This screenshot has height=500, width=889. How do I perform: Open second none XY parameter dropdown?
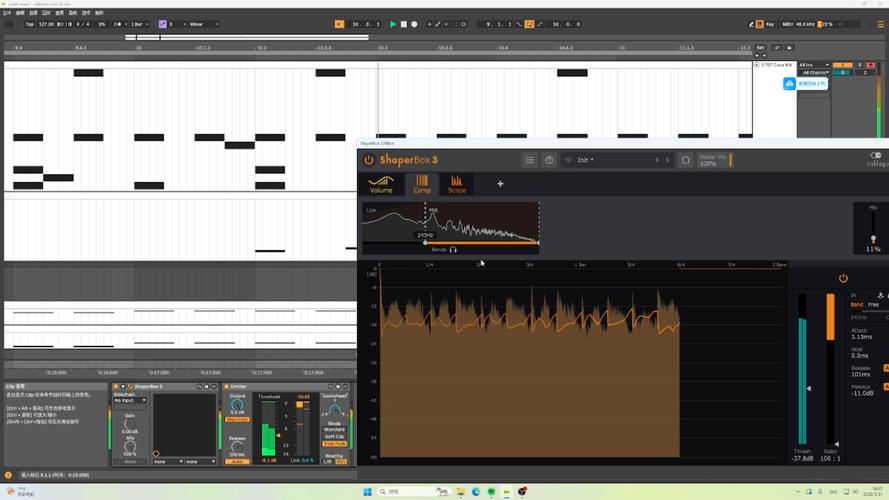[x=201, y=461]
